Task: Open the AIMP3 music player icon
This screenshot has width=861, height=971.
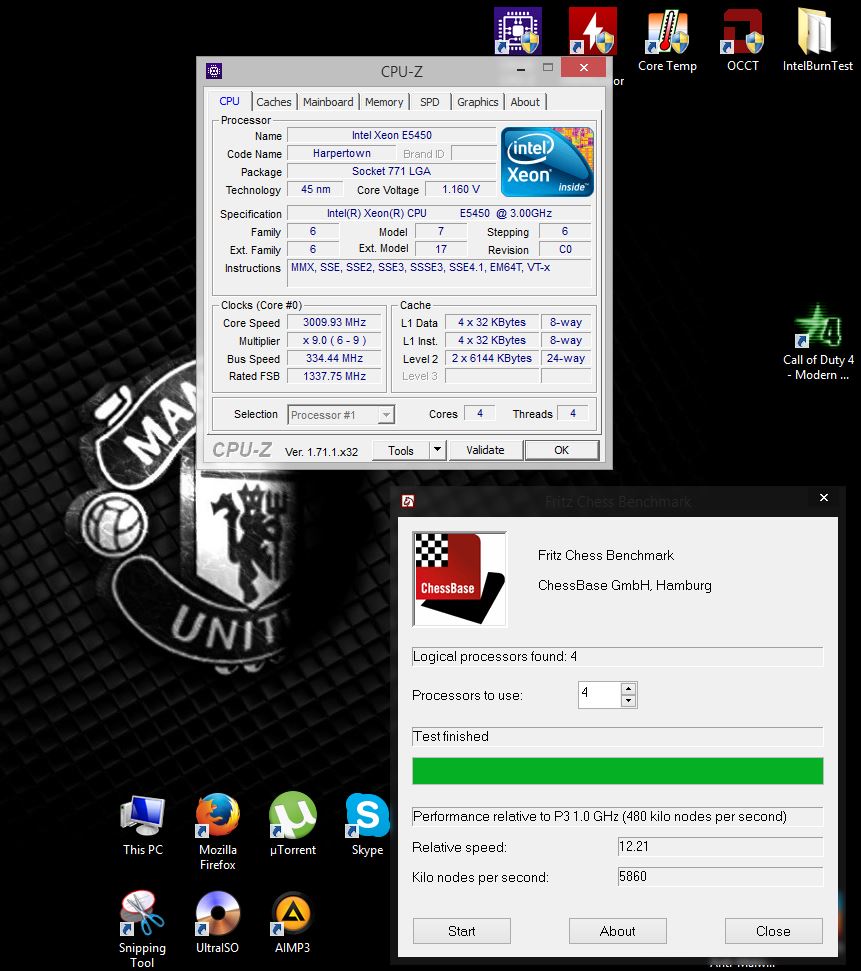Action: 292,915
